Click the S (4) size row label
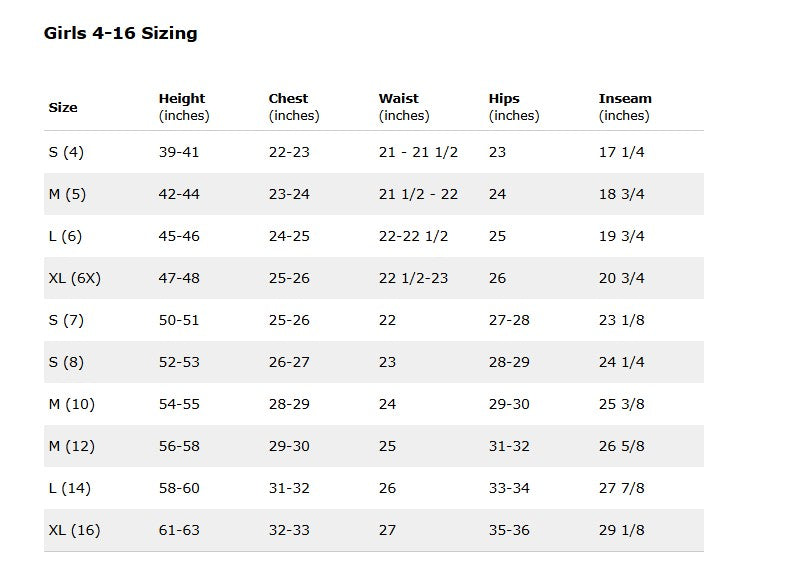This screenshot has height=571, width=812. [66, 152]
